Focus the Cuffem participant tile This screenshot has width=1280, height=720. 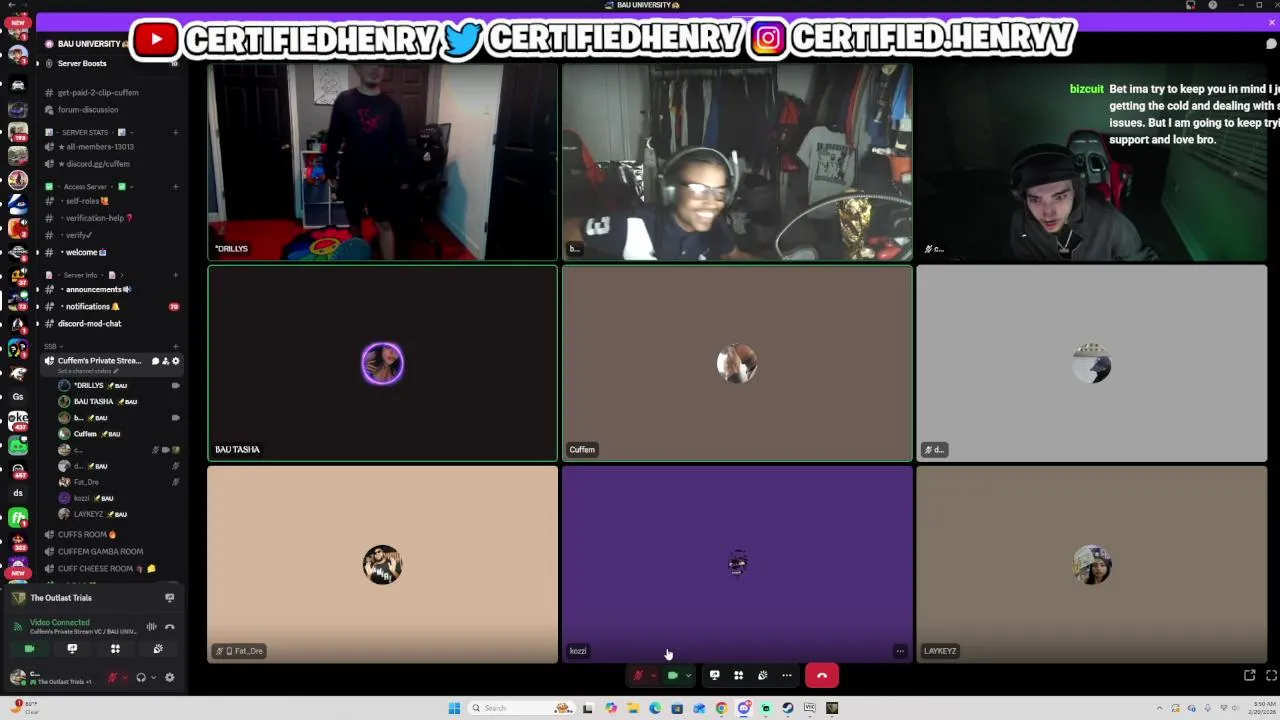737,363
